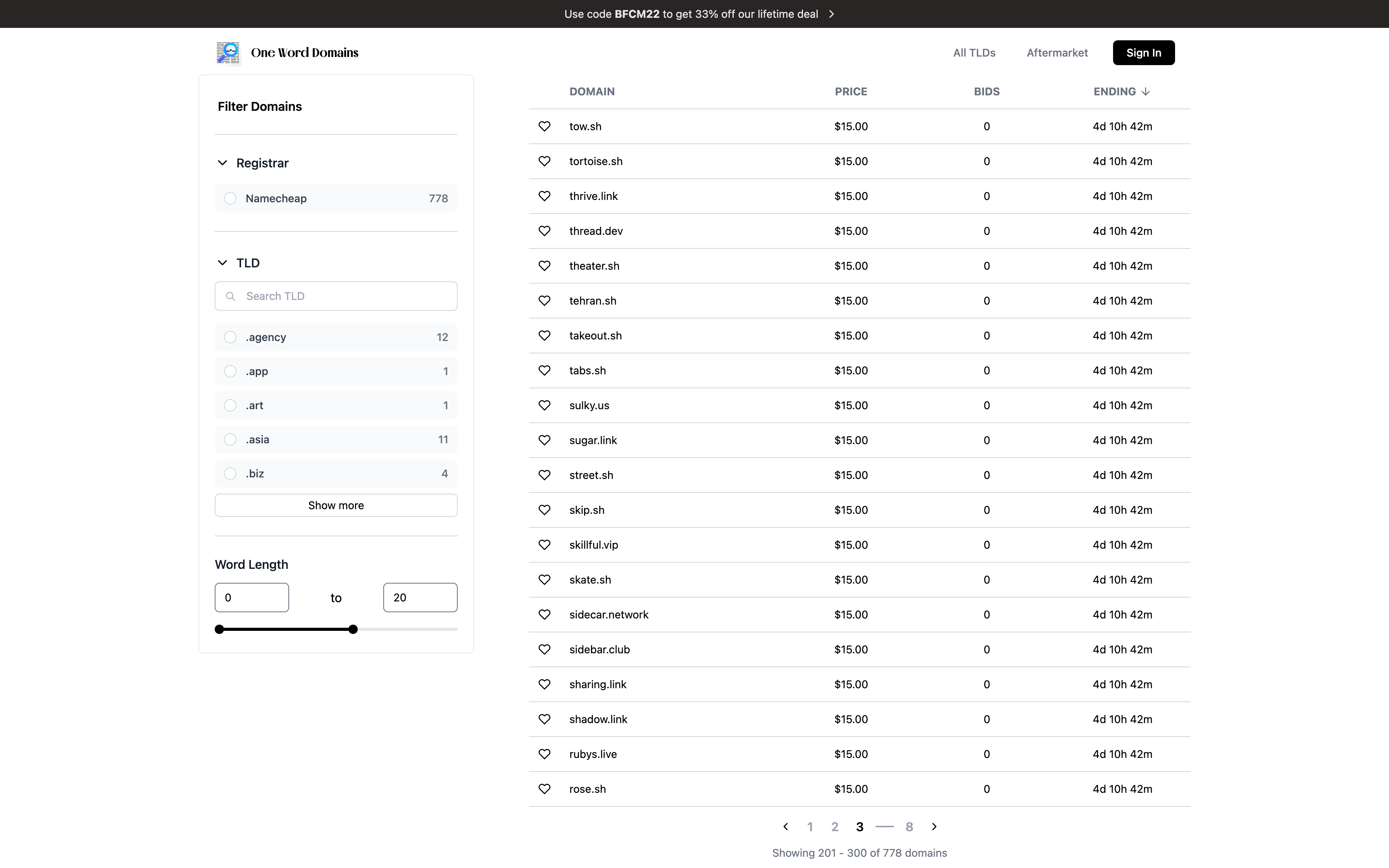Open the All TLDs nav item
The width and height of the screenshot is (1389, 868).
[974, 53]
